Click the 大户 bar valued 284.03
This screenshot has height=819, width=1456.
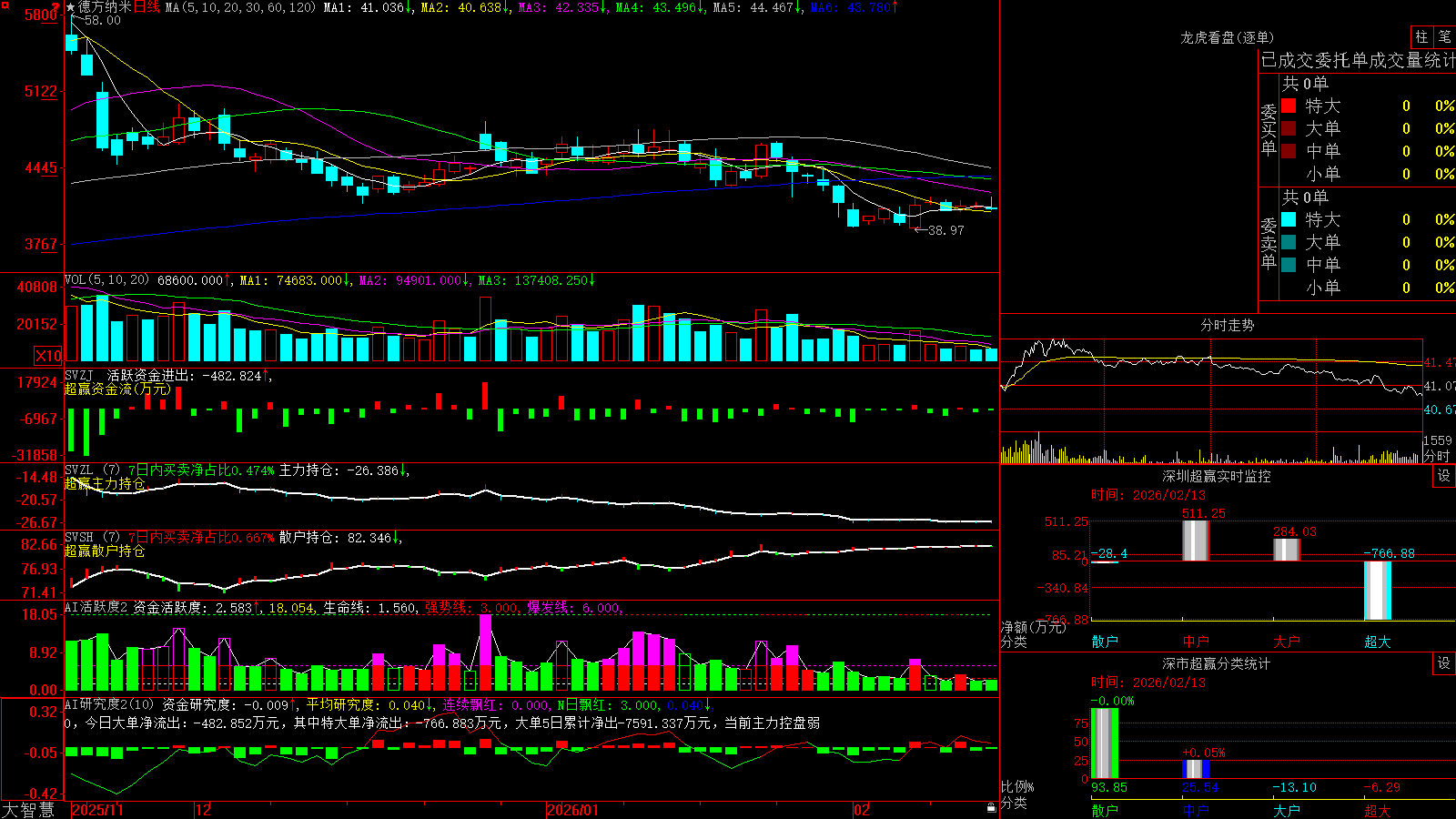[1287, 550]
